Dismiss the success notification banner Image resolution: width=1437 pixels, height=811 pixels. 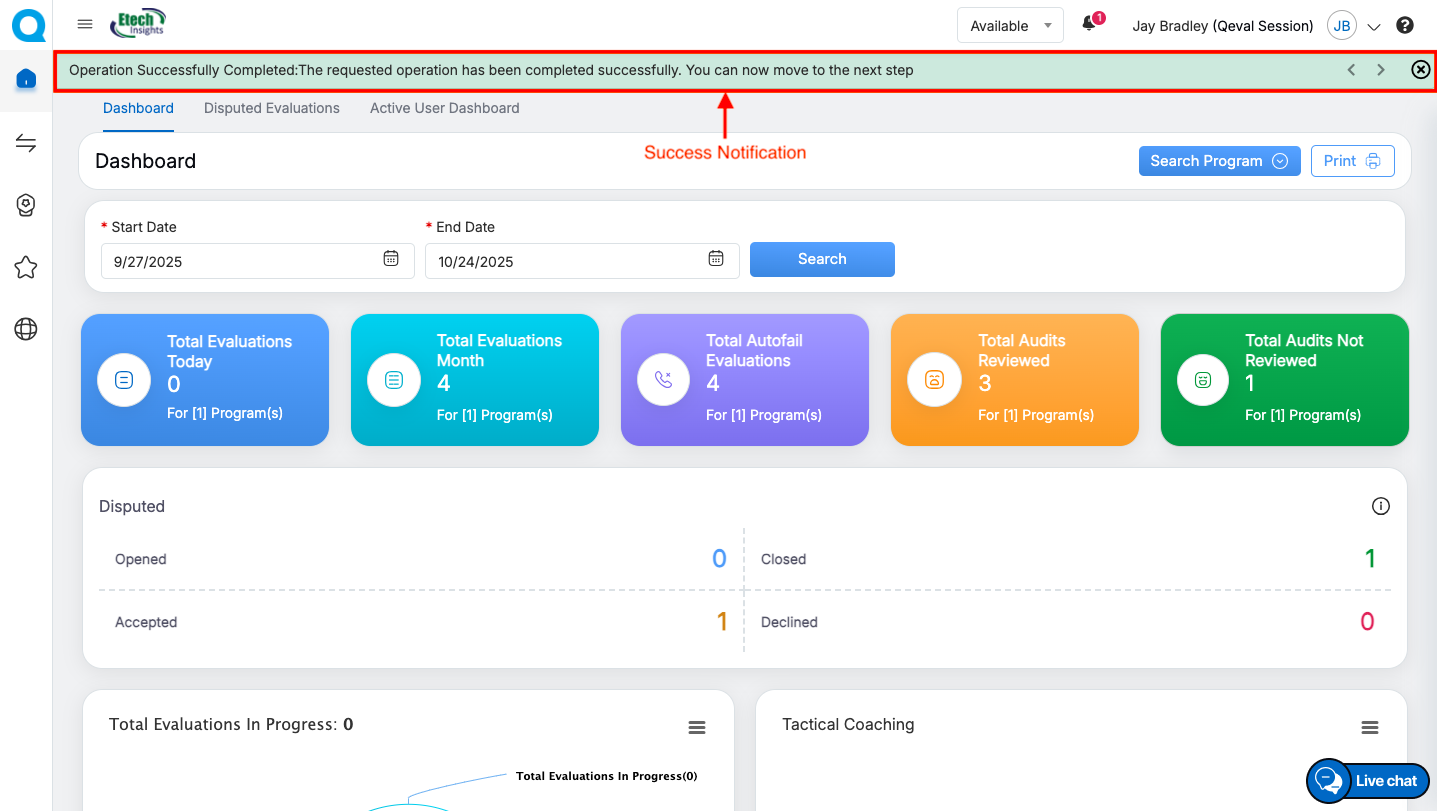coord(1420,70)
